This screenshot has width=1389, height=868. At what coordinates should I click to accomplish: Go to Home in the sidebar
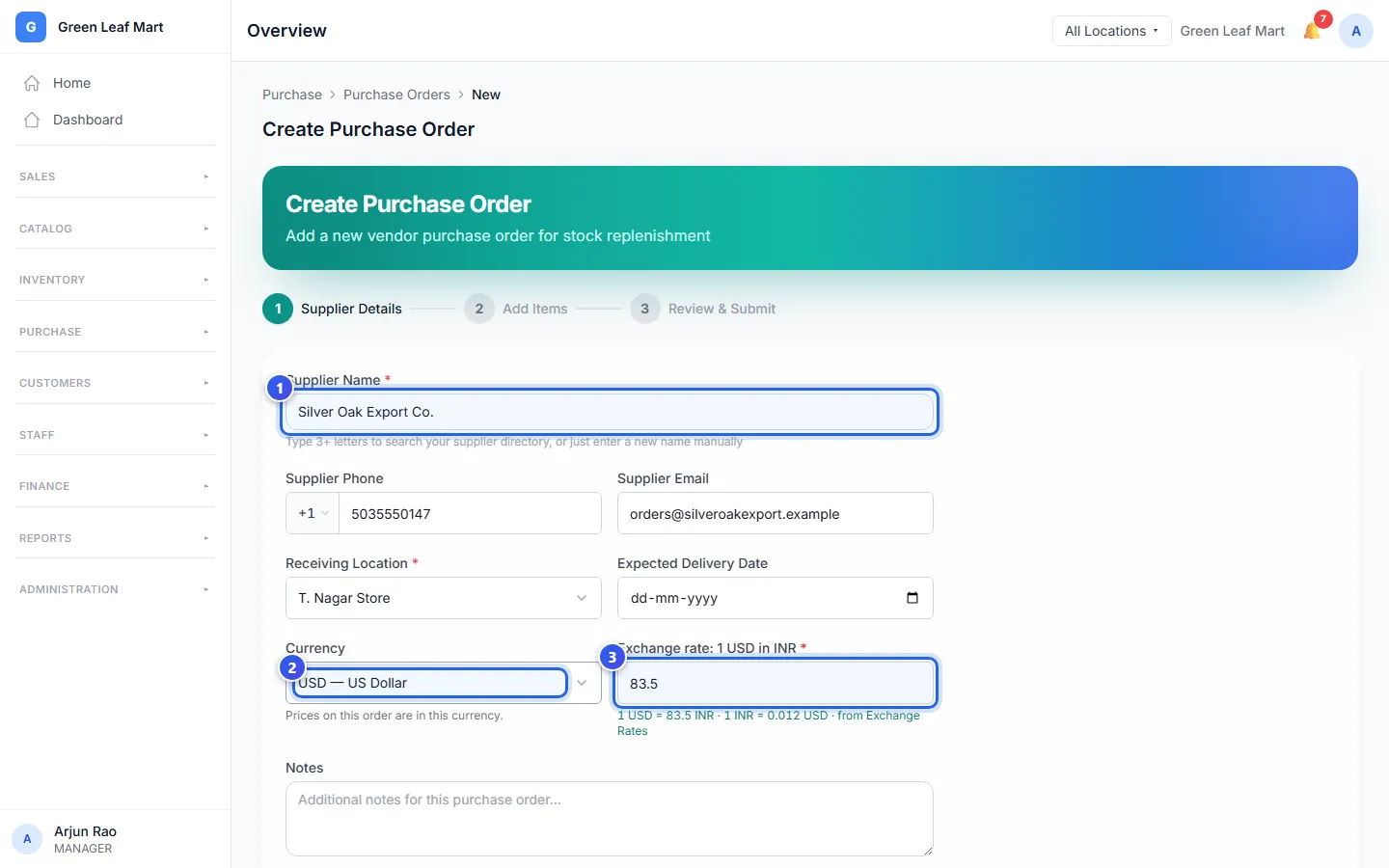(116, 83)
